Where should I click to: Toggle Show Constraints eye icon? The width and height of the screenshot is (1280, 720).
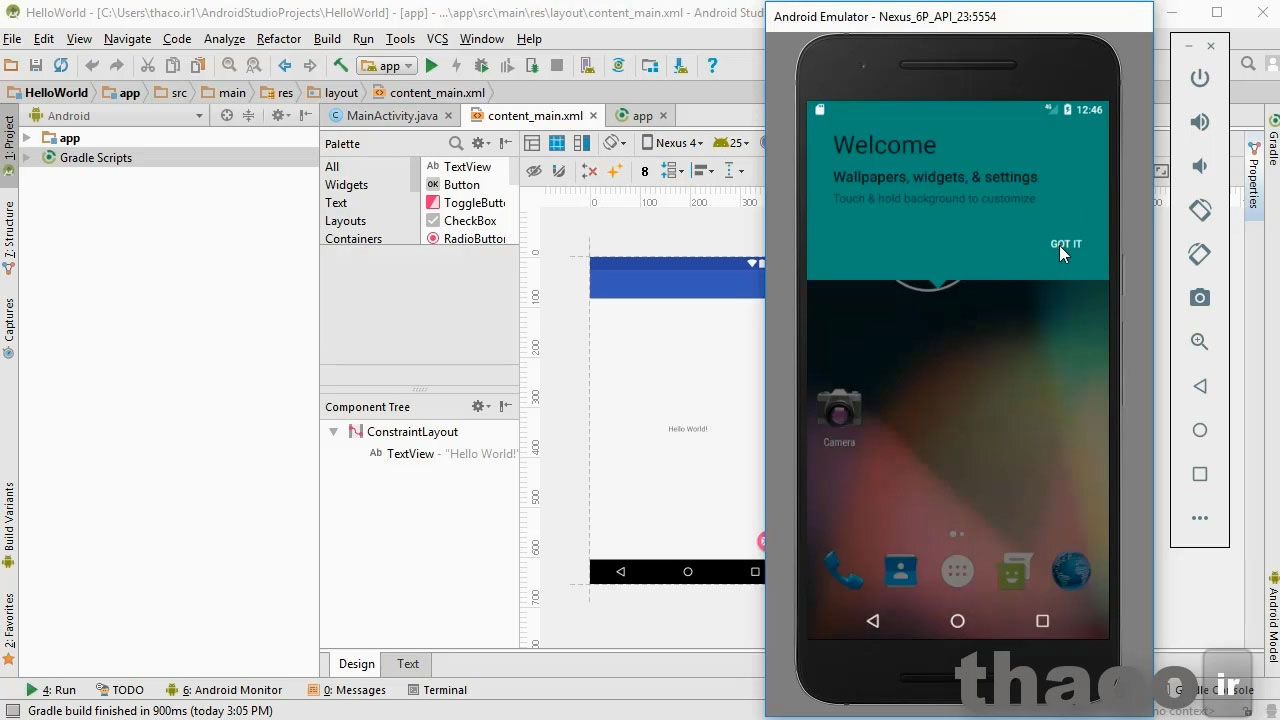pos(534,171)
